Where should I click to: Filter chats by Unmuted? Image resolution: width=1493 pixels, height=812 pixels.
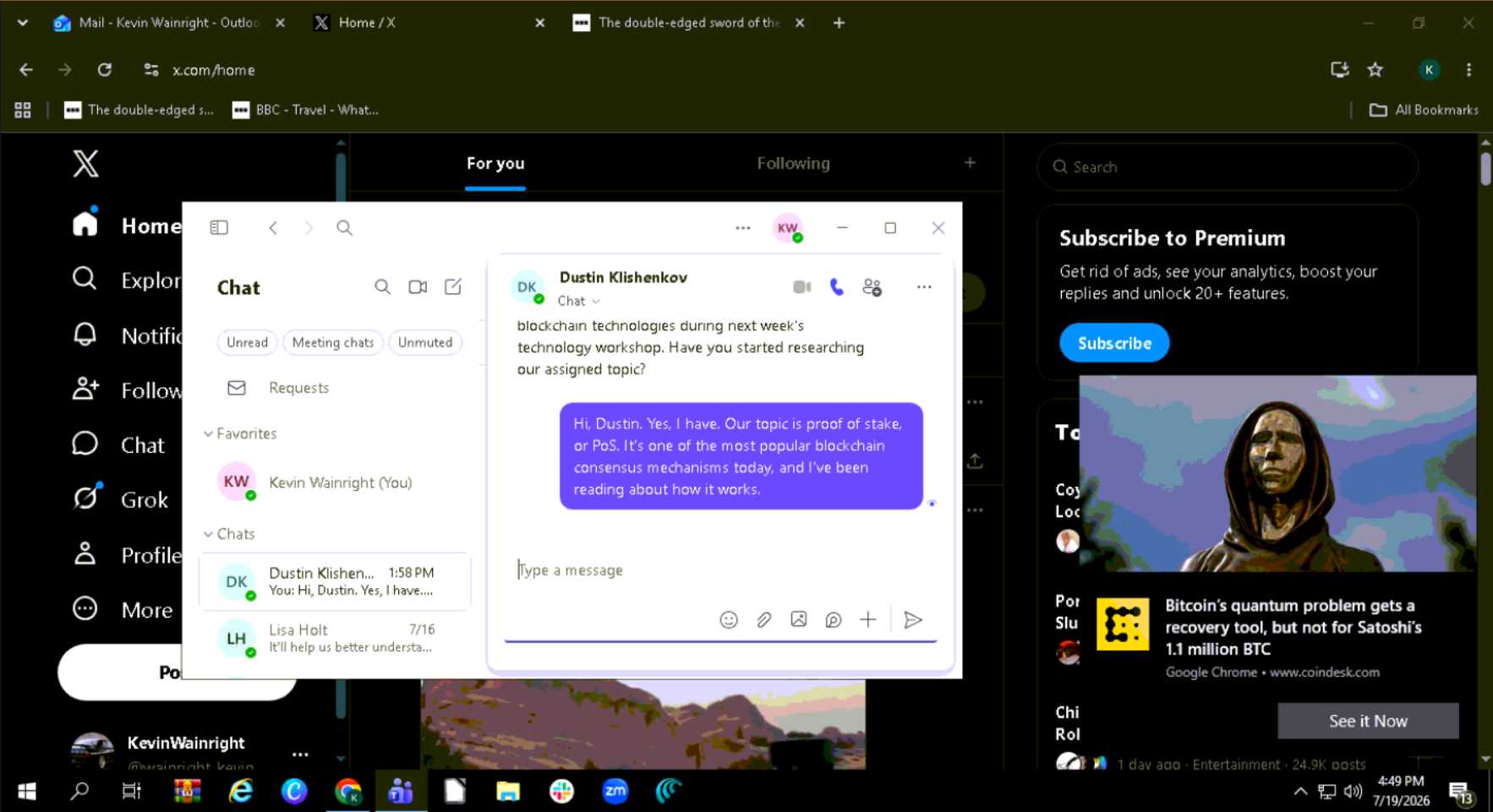(x=425, y=342)
